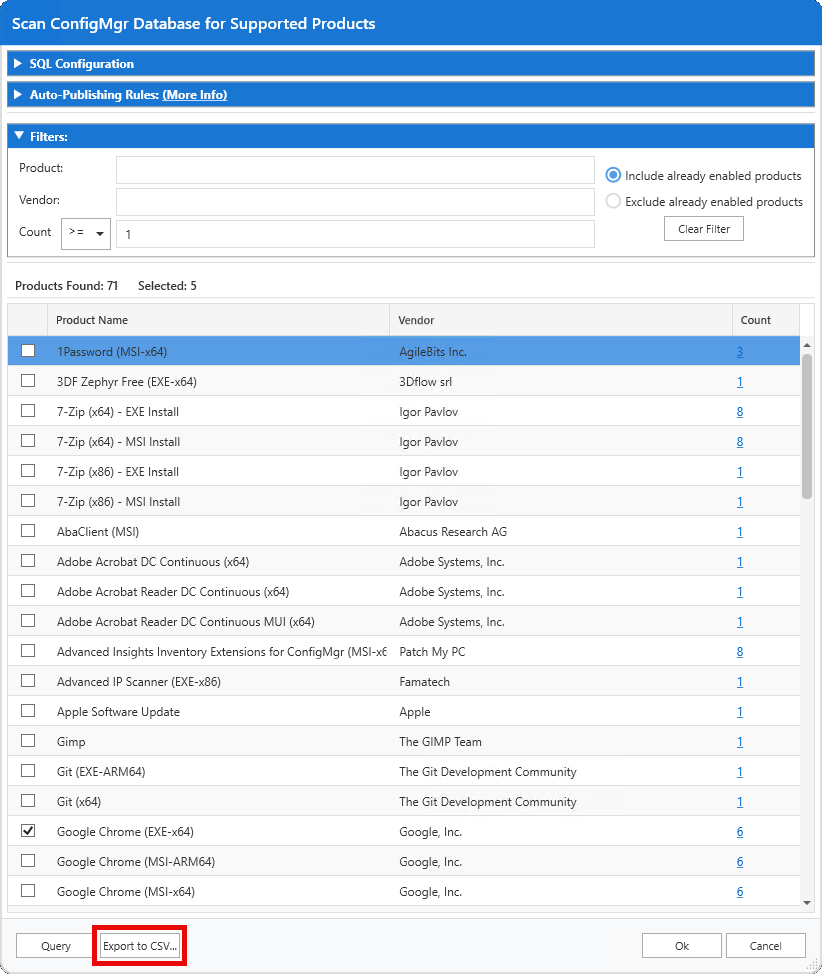This screenshot has width=822, height=974.
Task: Enable the 7-Zip (x64) - MSI Install product
Action: [28, 441]
